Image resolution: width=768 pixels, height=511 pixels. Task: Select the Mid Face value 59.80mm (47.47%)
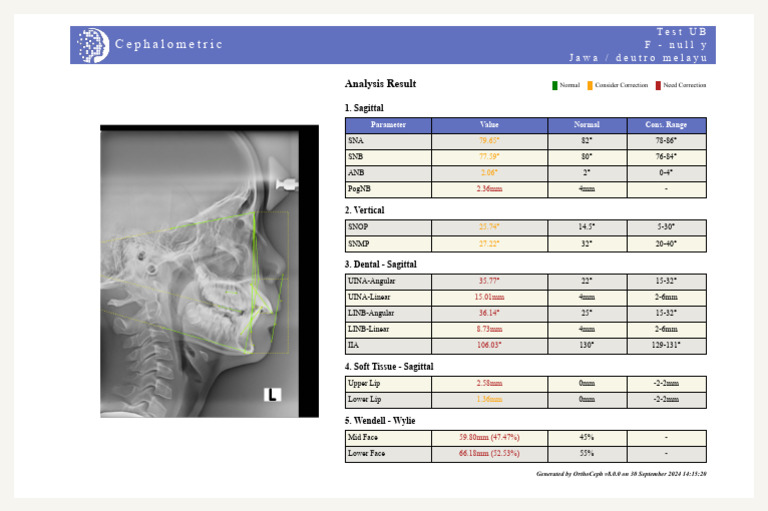tap(489, 438)
